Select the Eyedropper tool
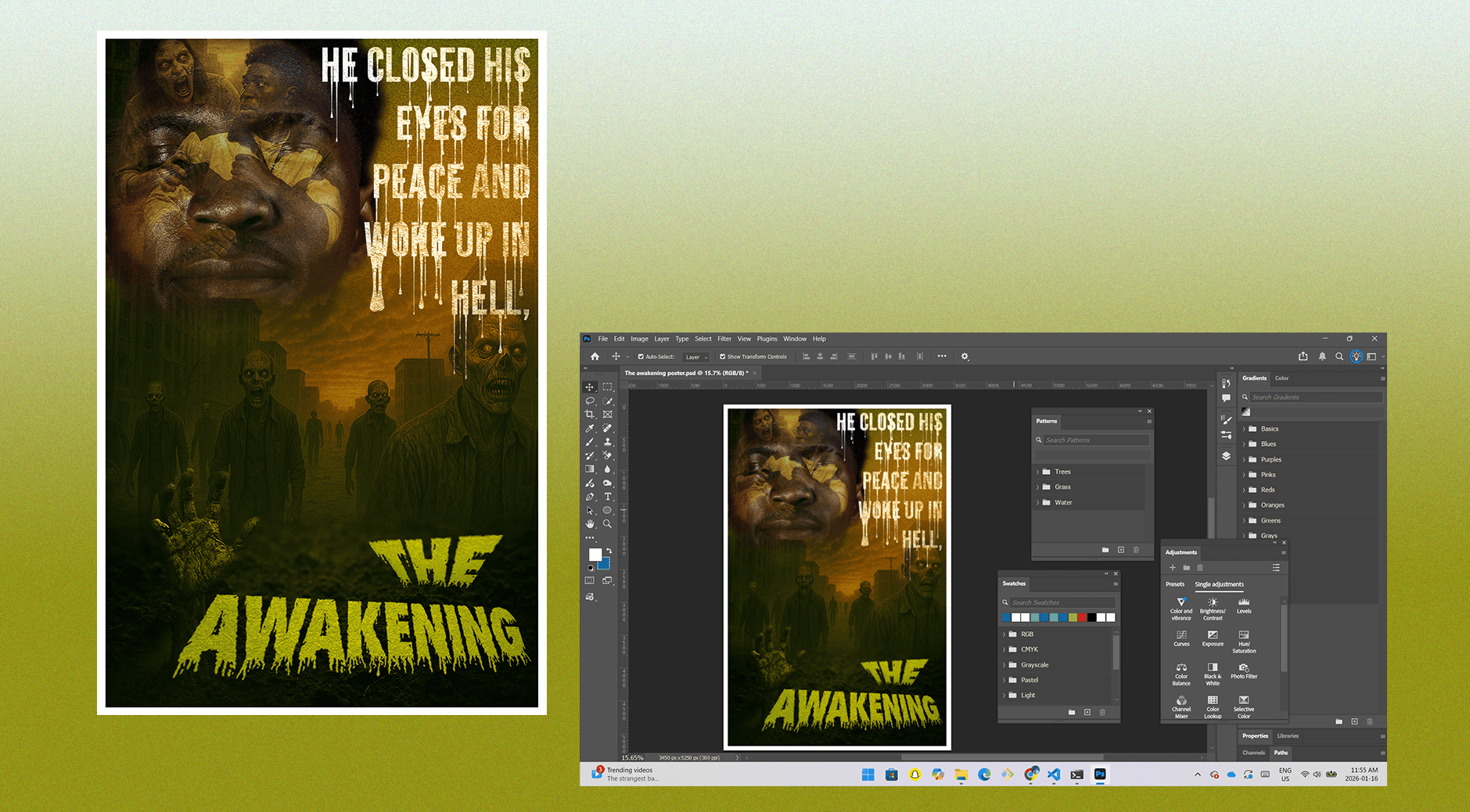 pos(590,428)
